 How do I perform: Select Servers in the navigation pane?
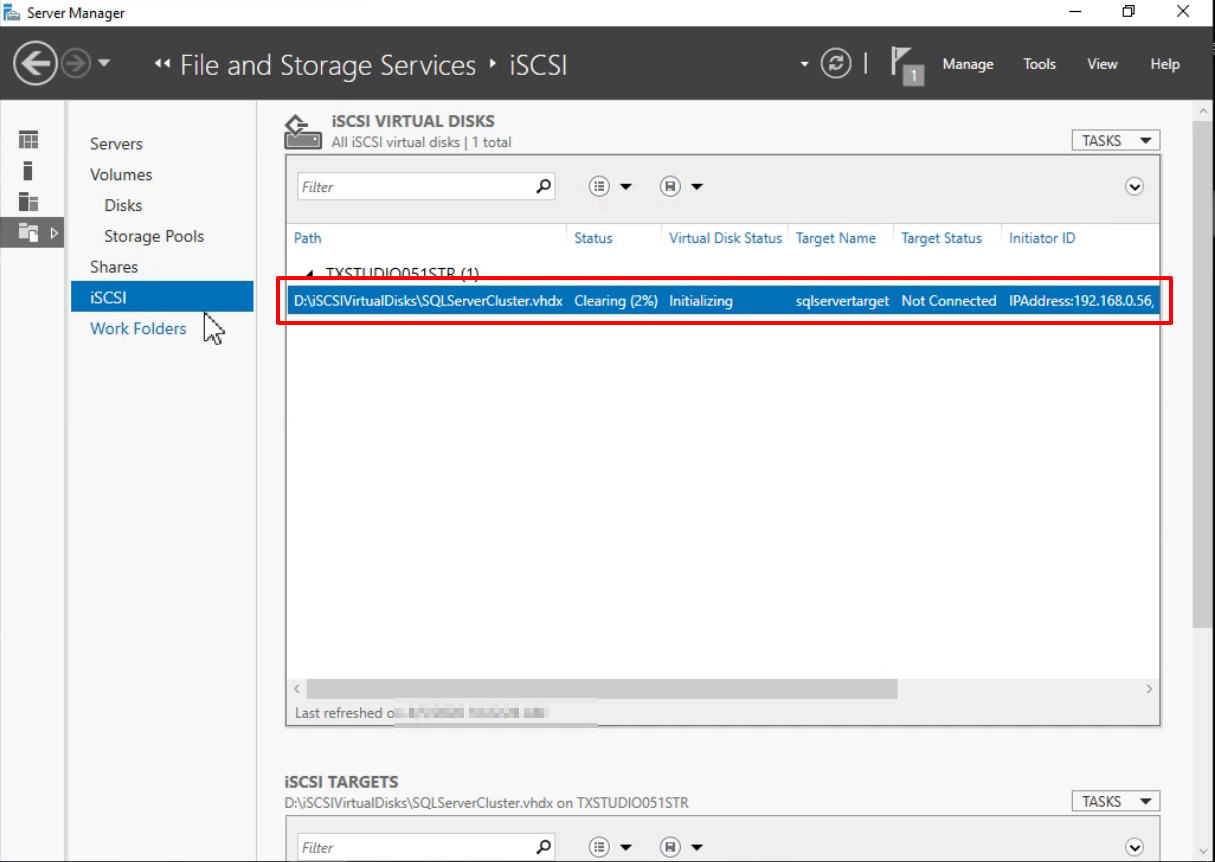(x=116, y=144)
